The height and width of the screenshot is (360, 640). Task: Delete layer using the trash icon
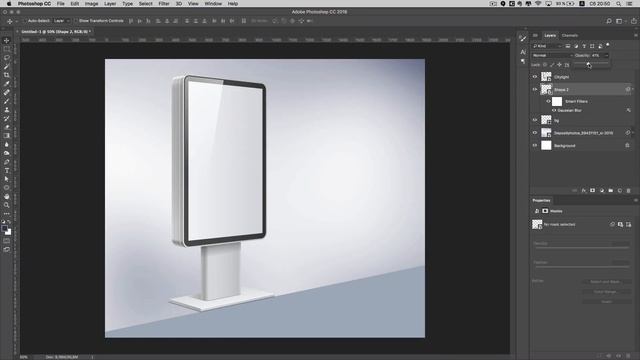click(629, 191)
